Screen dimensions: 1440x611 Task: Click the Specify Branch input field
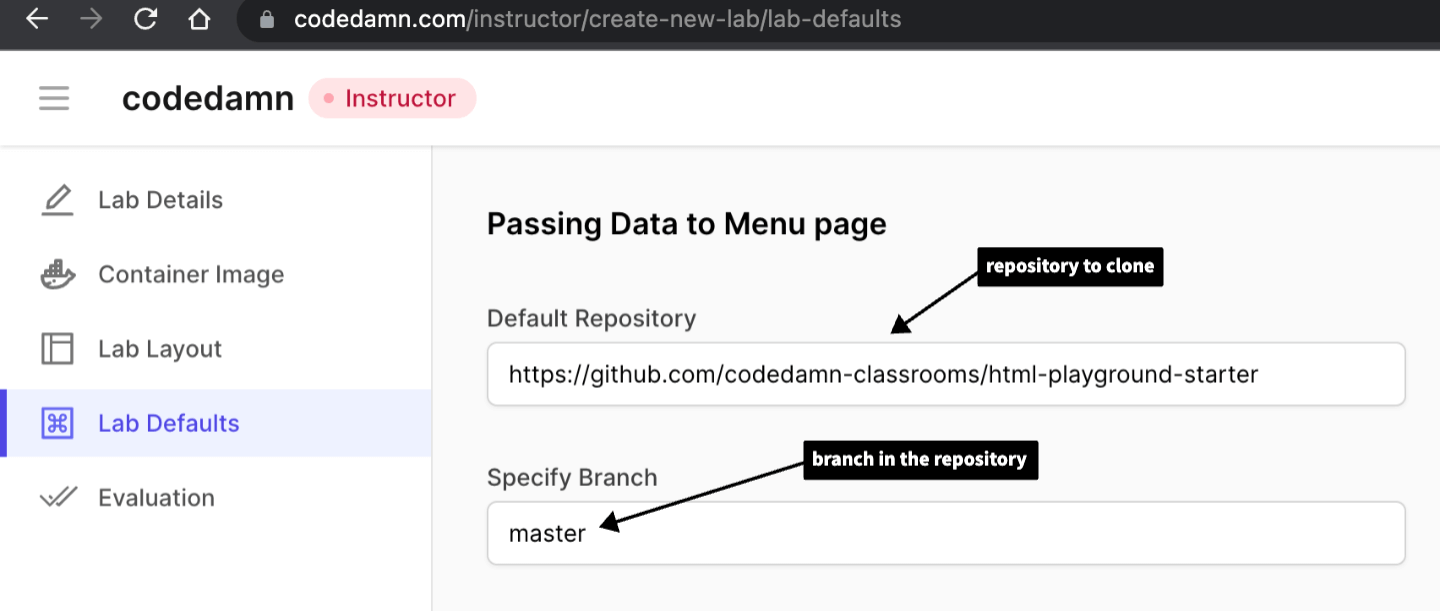click(x=945, y=533)
